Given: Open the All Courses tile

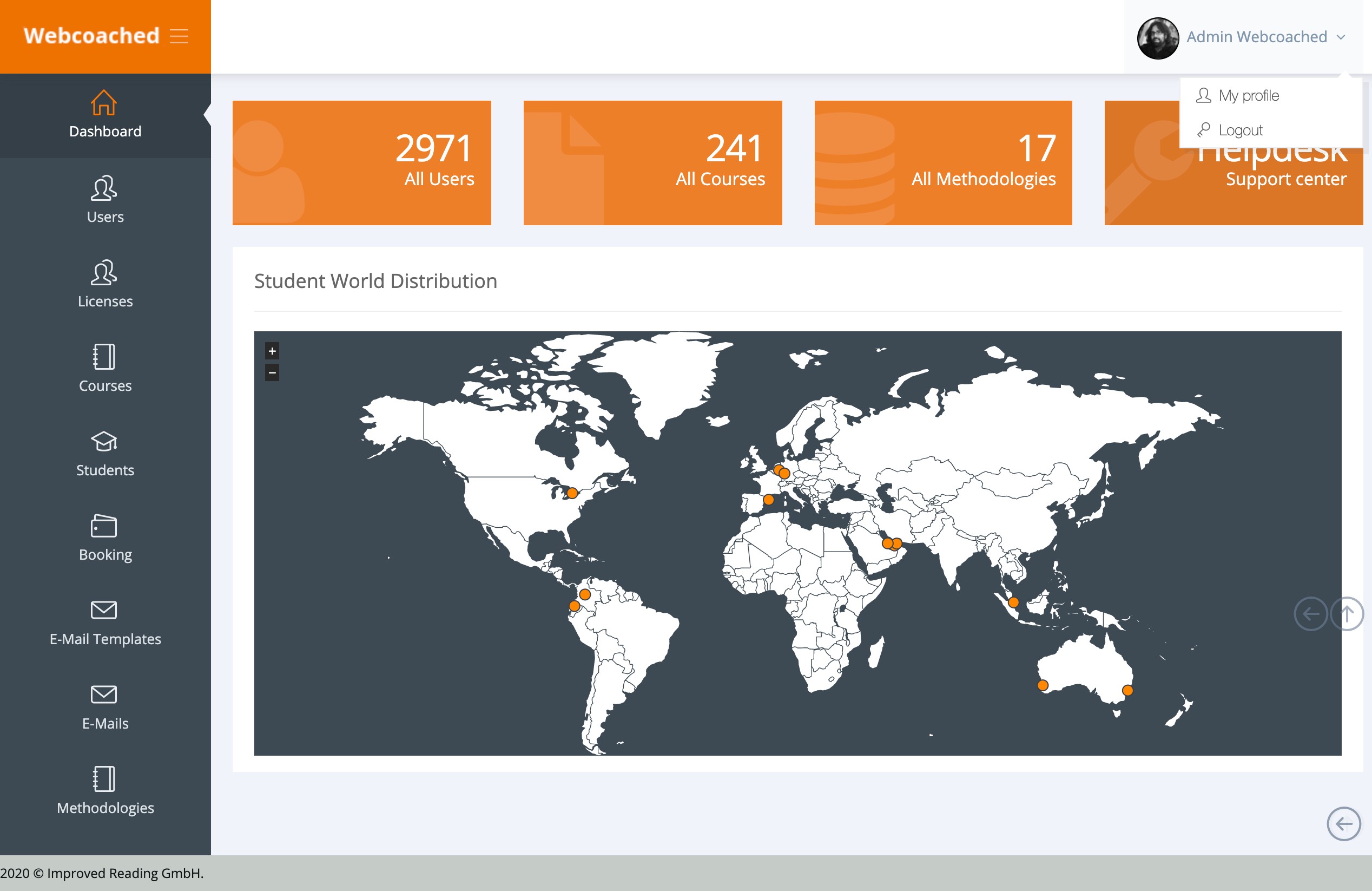Looking at the screenshot, I should (x=652, y=162).
